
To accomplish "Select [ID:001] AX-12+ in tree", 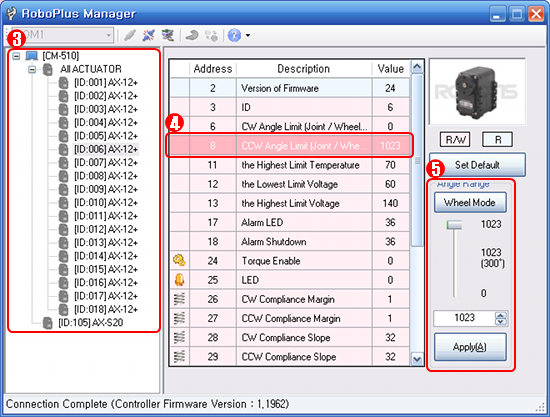I will click(x=106, y=82).
